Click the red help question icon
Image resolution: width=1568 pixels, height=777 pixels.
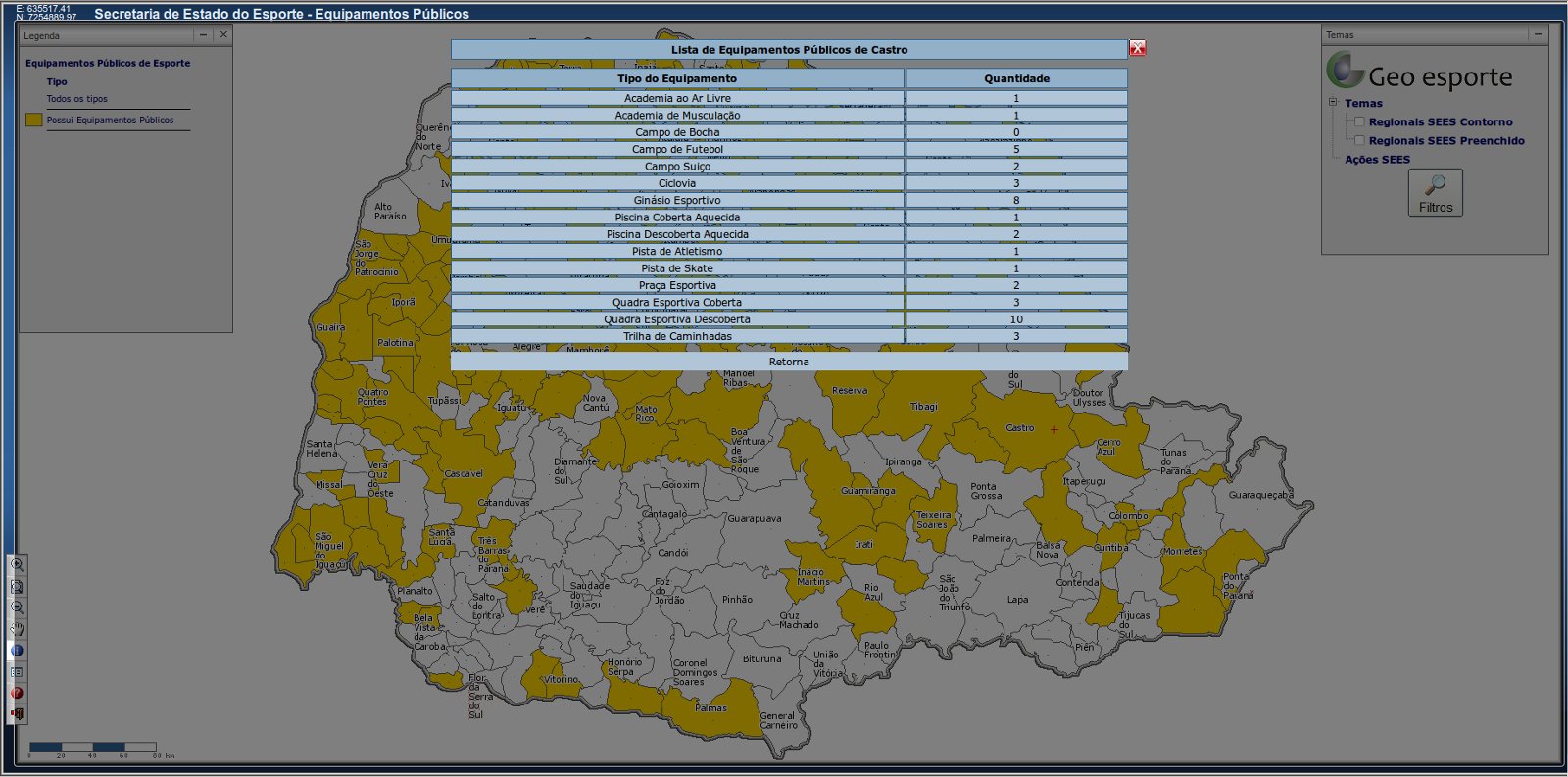[17, 693]
